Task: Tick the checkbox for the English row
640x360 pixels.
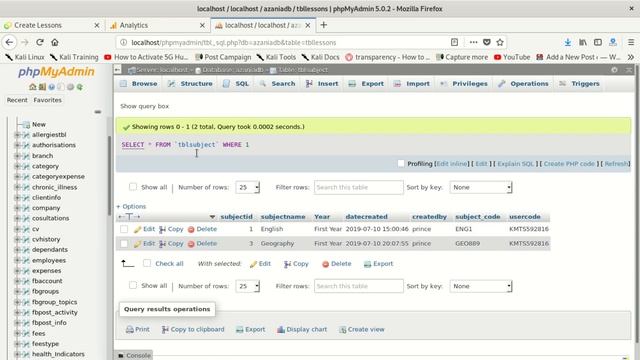Action: coord(124,229)
